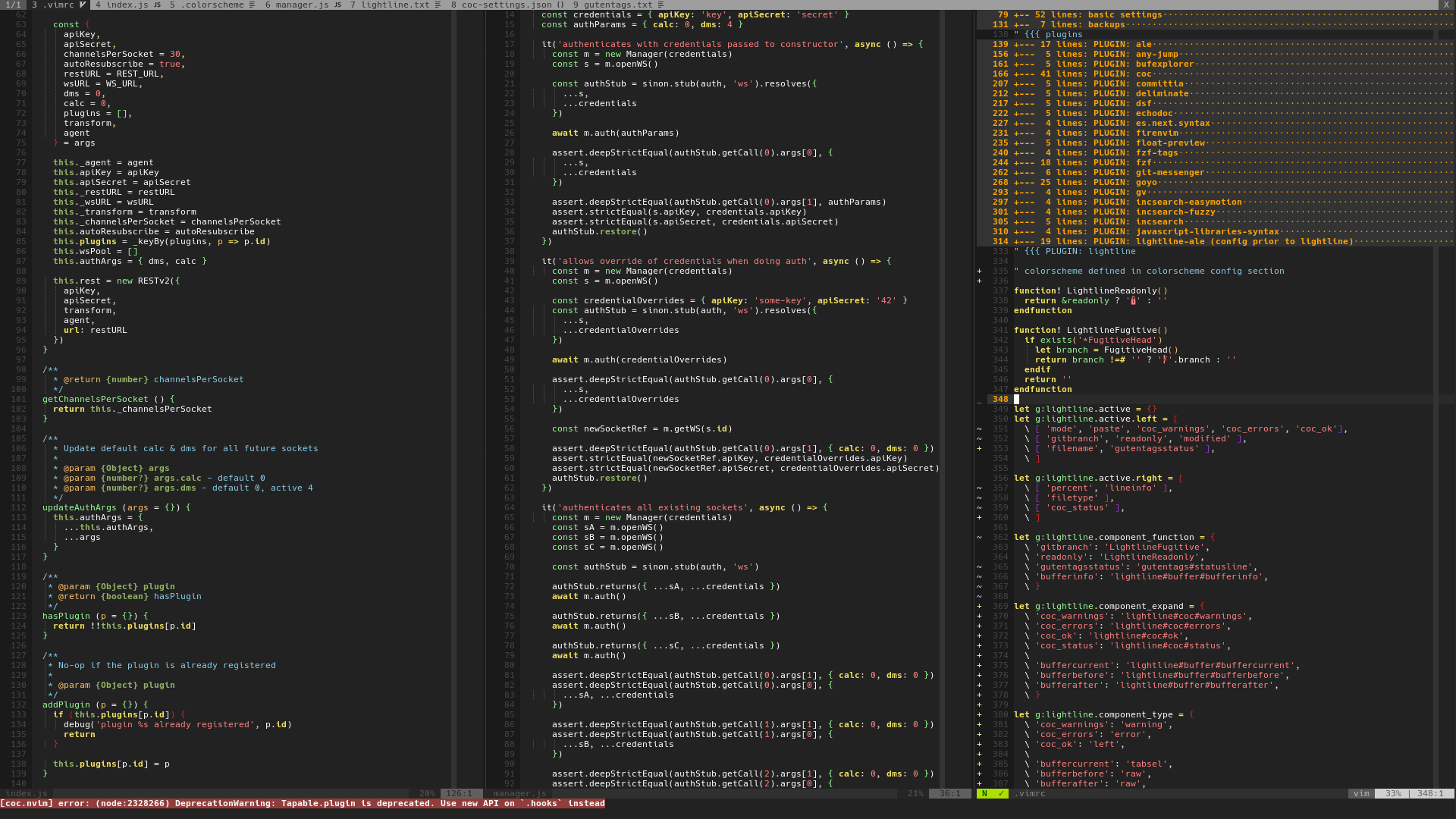Click the green checkmark in .vimrc statusline
This screenshot has height=819, width=1456.
pyautogui.click(x=1001, y=793)
